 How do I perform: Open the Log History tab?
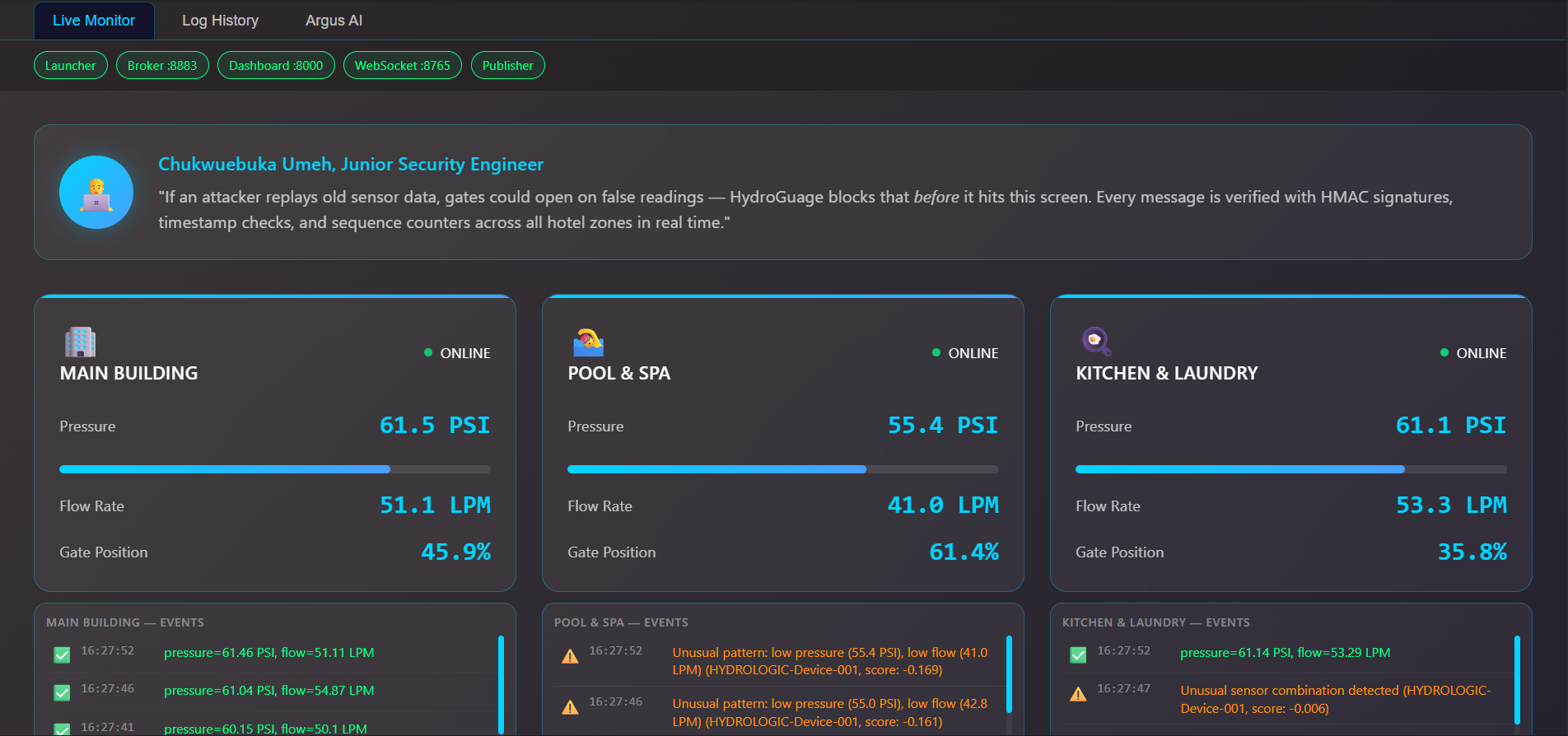pyautogui.click(x=220, y=21)
